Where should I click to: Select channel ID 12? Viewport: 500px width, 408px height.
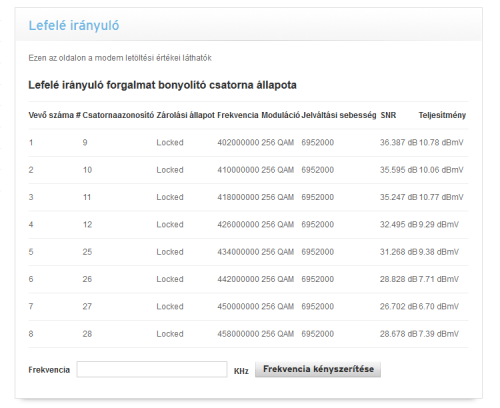87,225
